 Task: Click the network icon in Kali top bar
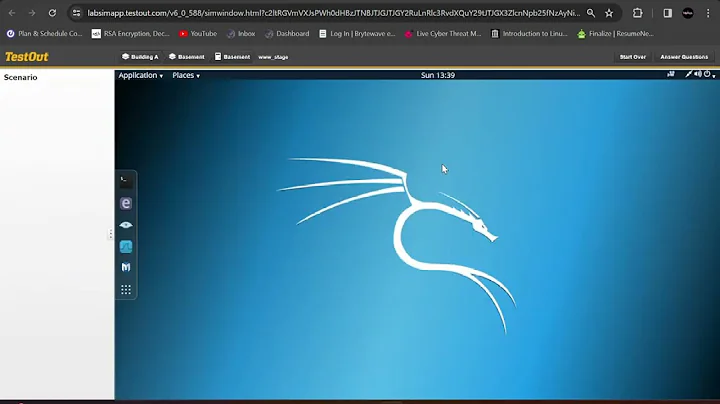click(671, 74)
